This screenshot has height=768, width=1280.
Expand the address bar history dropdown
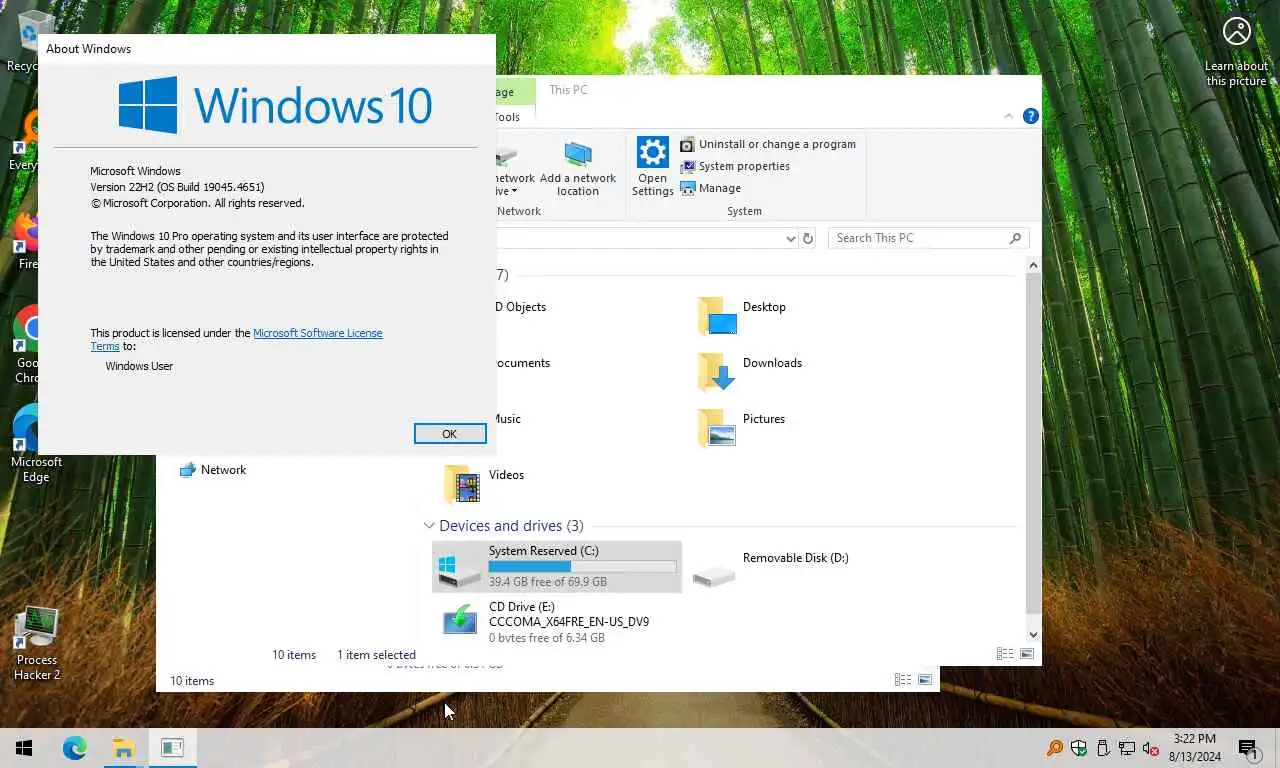(790, 238)
